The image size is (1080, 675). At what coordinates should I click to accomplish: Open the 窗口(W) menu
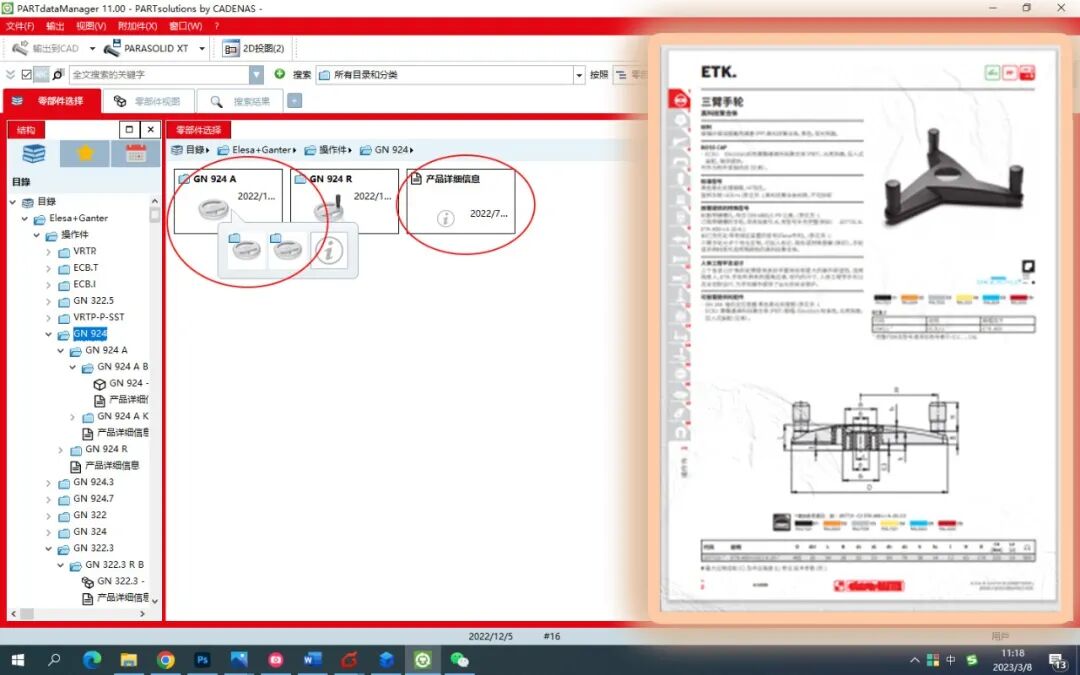[185, 26]
